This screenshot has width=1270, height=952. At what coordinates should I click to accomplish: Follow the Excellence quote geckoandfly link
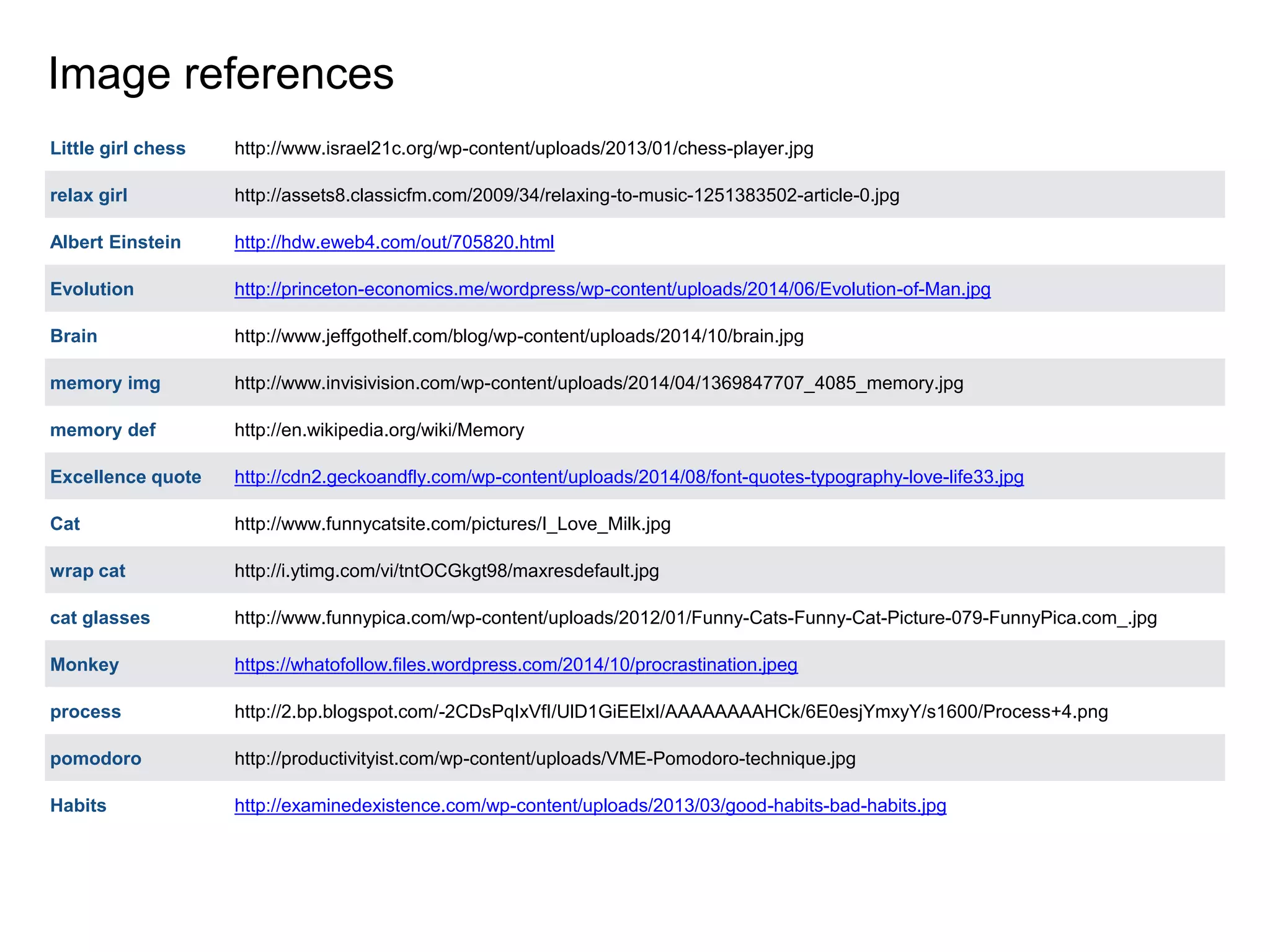[x=629, y=477]
